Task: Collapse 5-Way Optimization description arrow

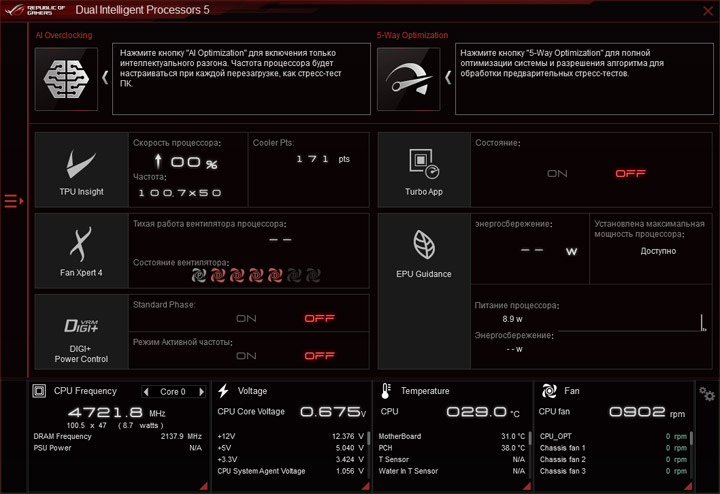Action: click(448, 78)
